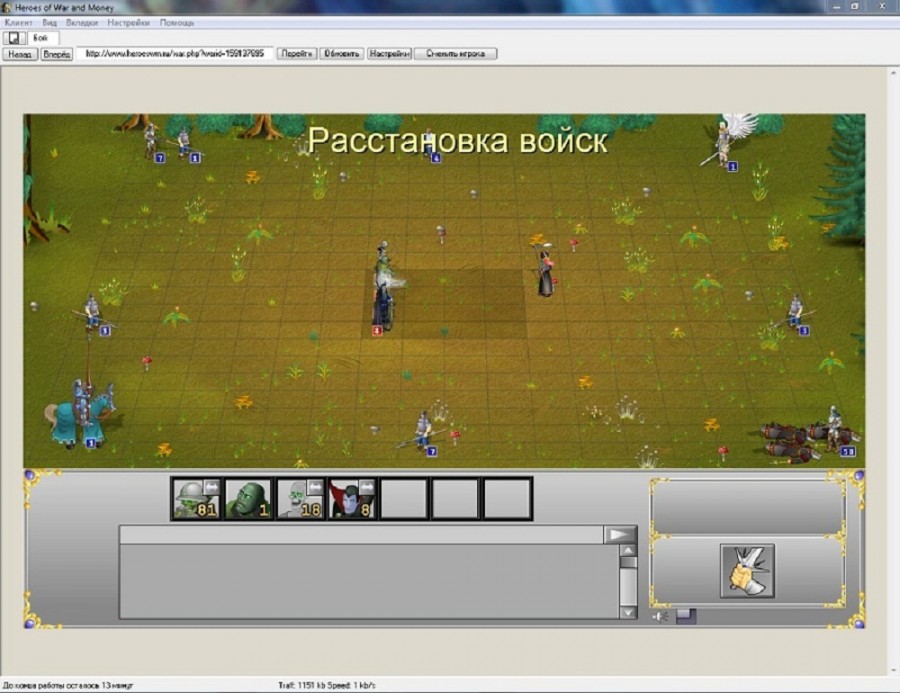
Task: Click the Расстановка войск heading
Action: (x=457, y=140)
